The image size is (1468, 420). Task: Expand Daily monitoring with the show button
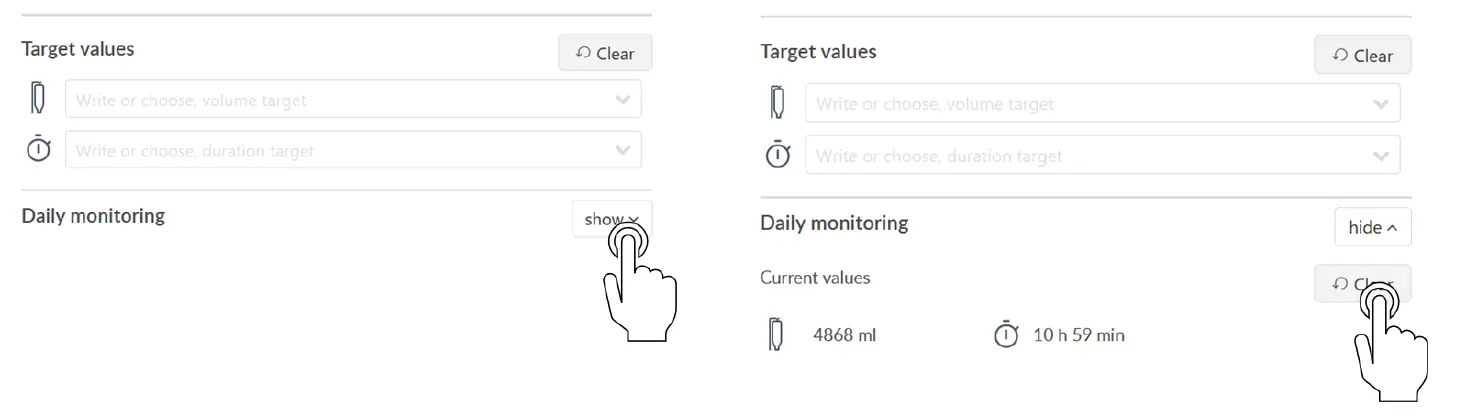pyautogui.click(x=611, y=219)
